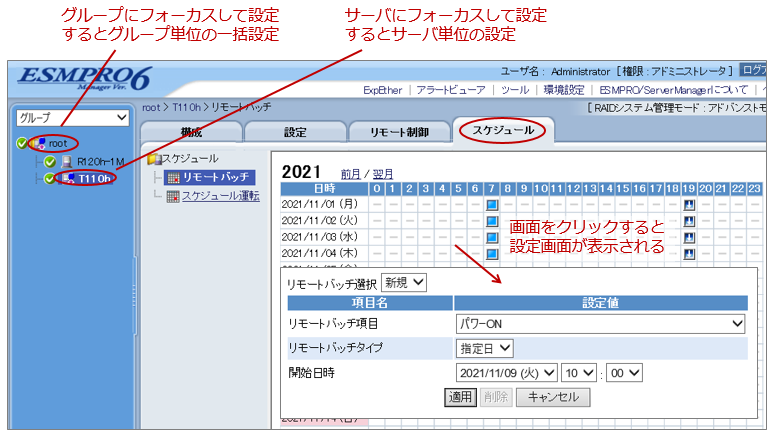Click the キャンセル button

(553, 397)
